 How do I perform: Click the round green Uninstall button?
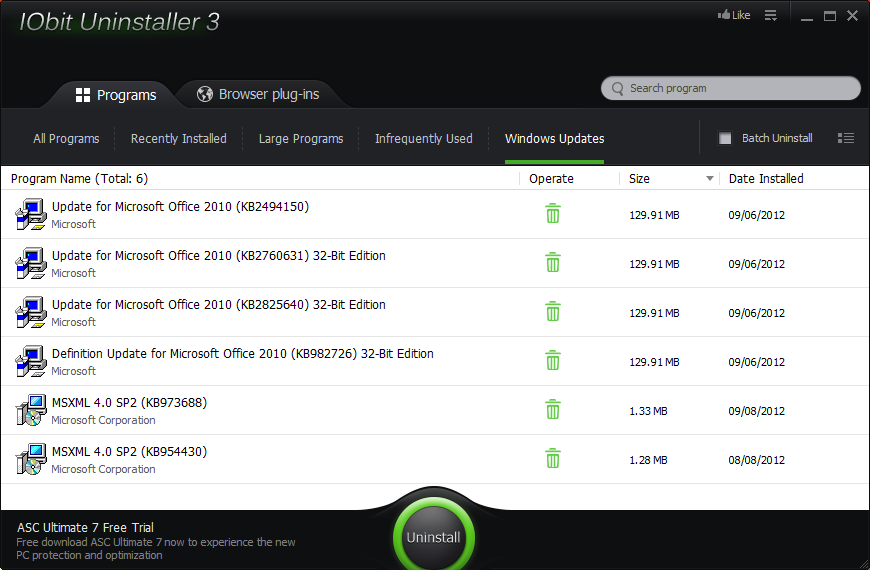click(433, 537)
